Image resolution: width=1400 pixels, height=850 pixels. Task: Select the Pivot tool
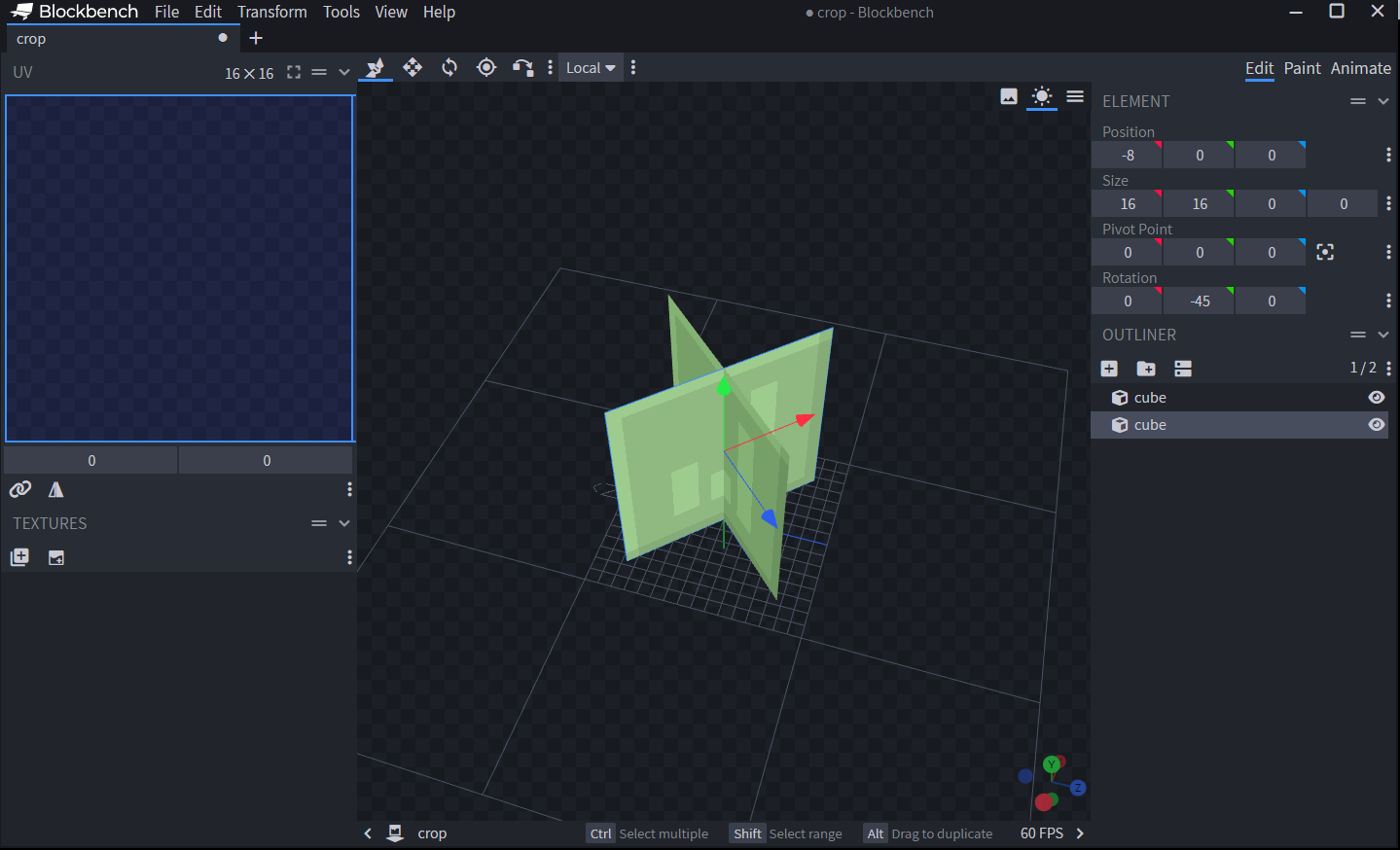coord(486,67)
